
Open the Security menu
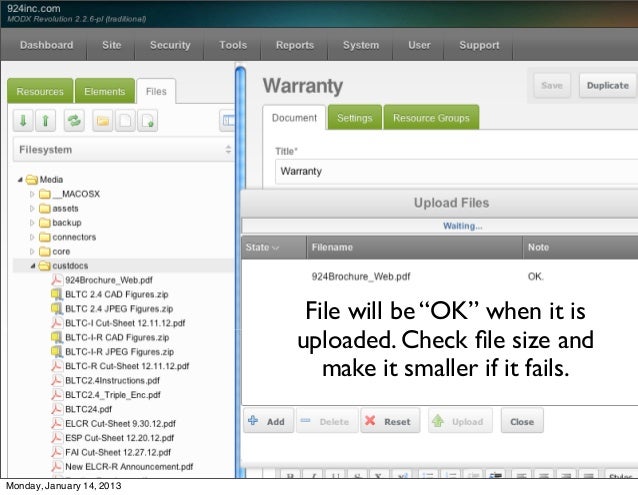coord(170,45)
